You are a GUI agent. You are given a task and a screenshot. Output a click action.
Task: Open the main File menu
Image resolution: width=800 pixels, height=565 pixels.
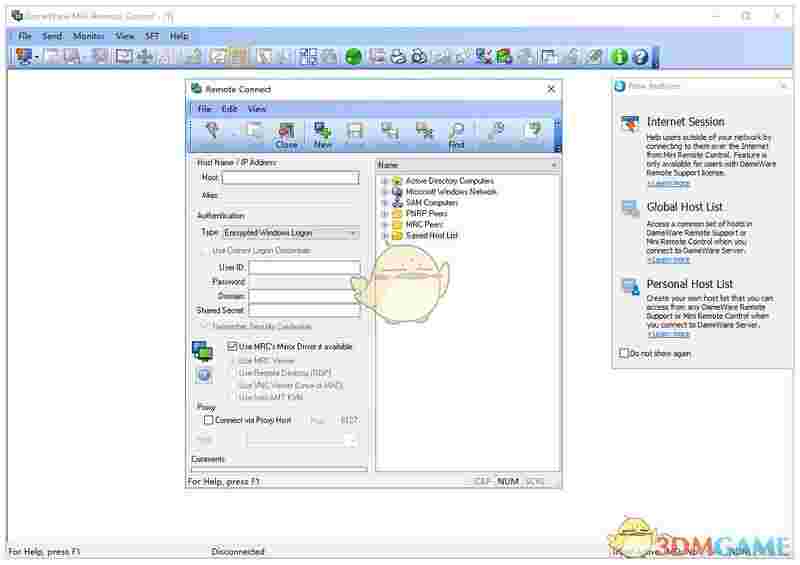pyautogui.click(x=24, y=36)
